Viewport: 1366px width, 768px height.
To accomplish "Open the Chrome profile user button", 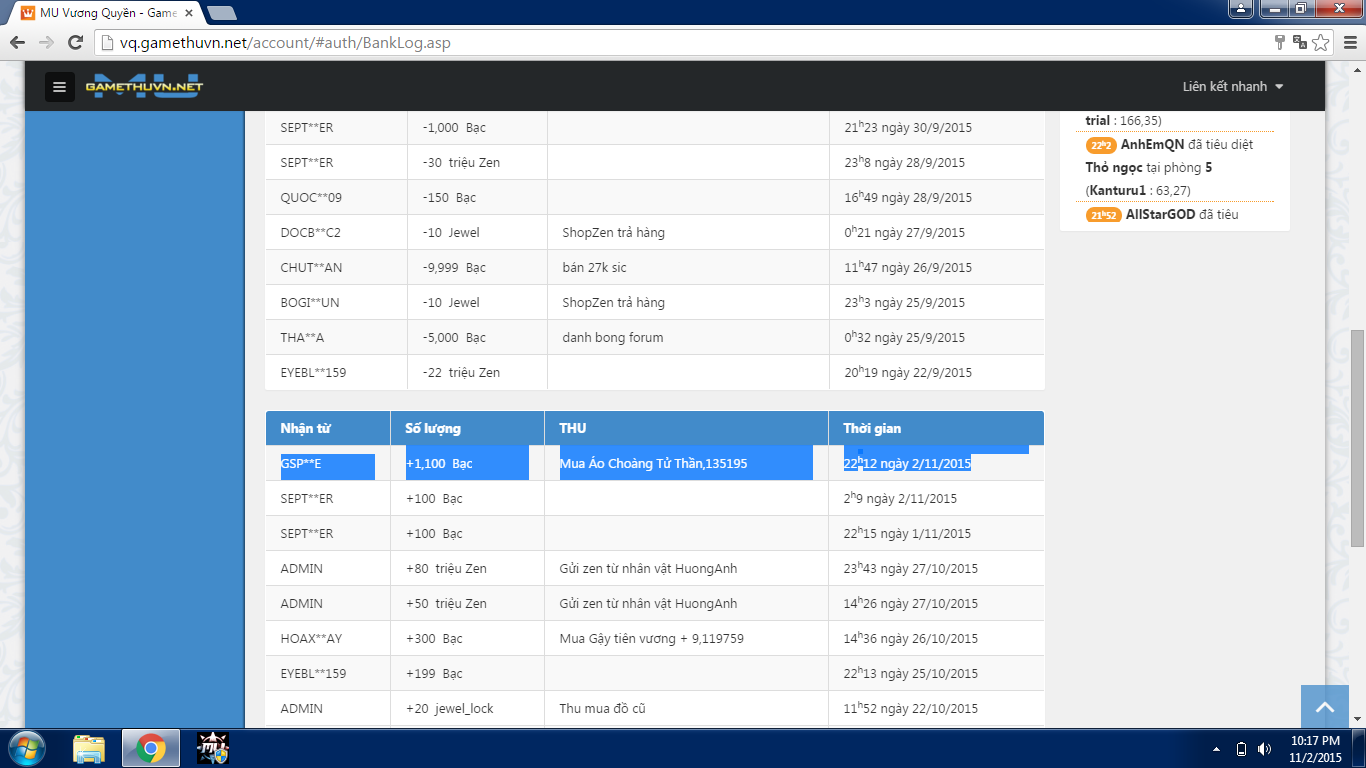I will pyautogui.click(x=1240, y=9).
